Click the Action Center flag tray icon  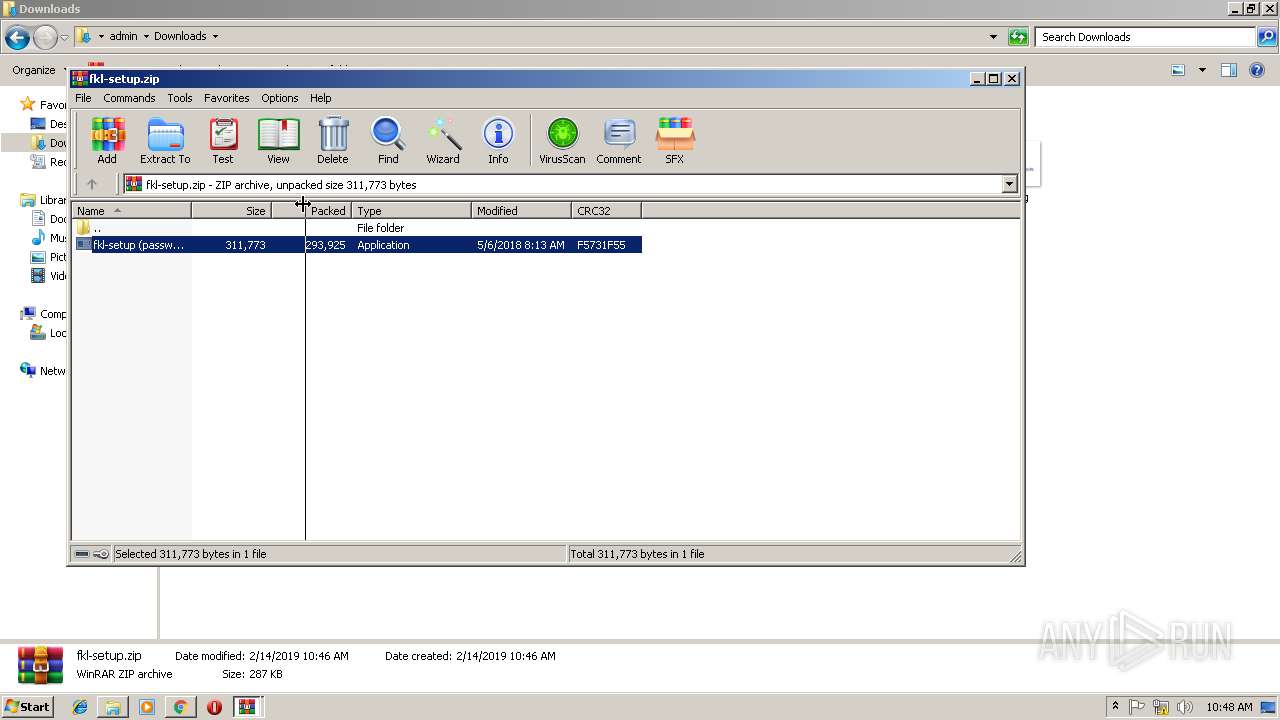tap(1137, 707)
